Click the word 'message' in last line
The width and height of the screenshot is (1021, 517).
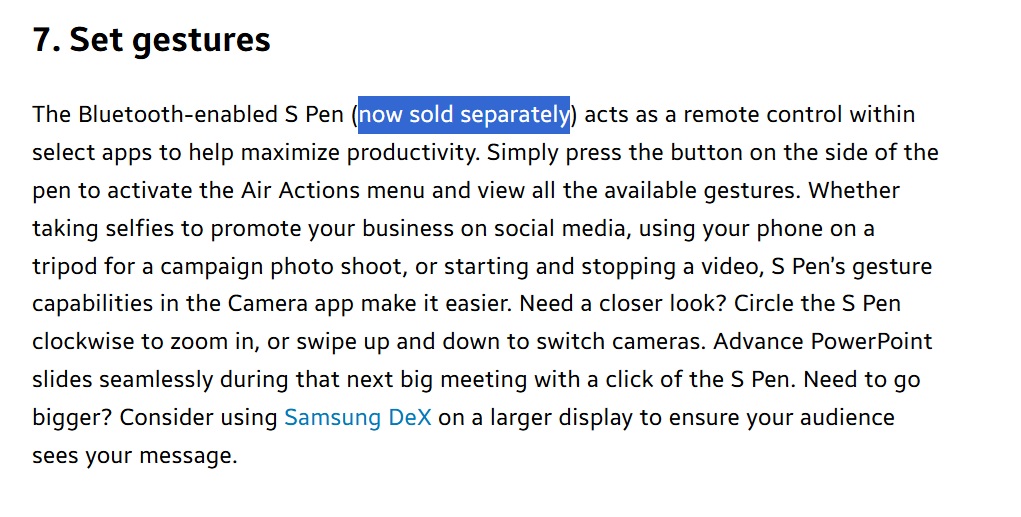tap(188, 455)
